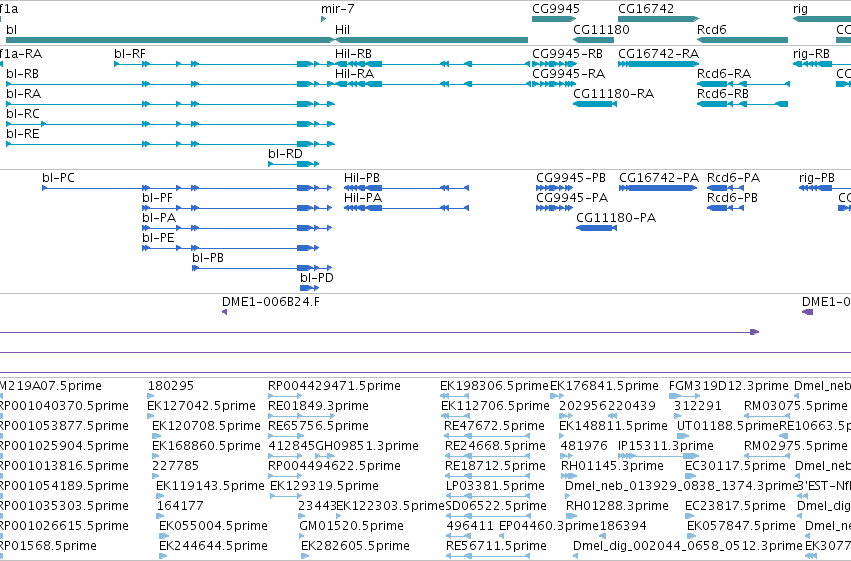Screen dimensions: 851x561
Task: Select EST FGM319D12.3prime
Action: coord(684,396)
